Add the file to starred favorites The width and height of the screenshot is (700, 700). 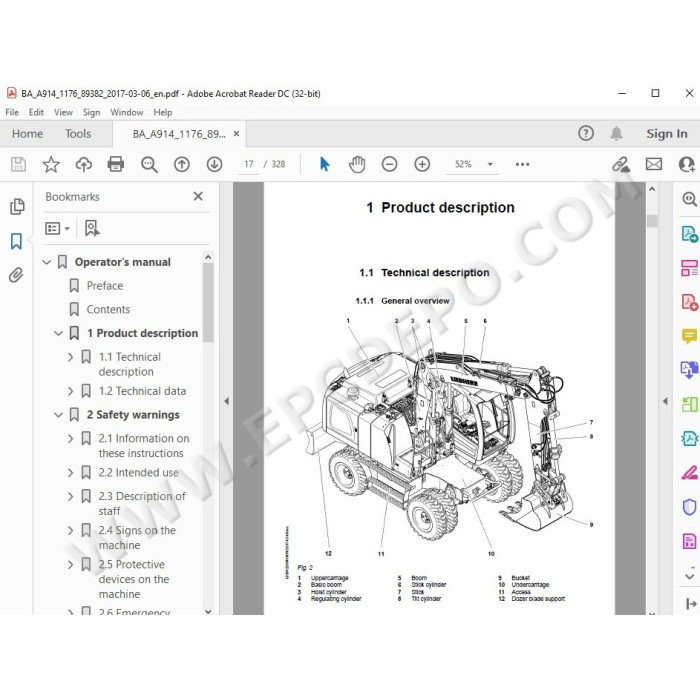(x=51, y=164)
